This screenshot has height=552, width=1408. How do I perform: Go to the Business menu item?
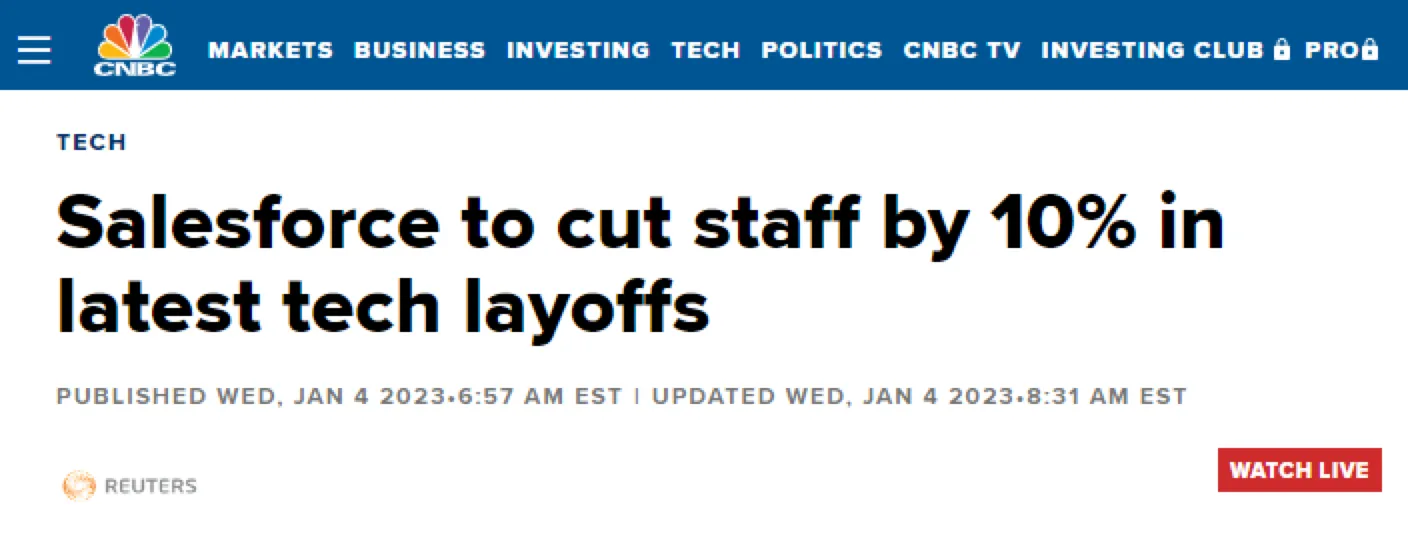[x=419, y=50]
